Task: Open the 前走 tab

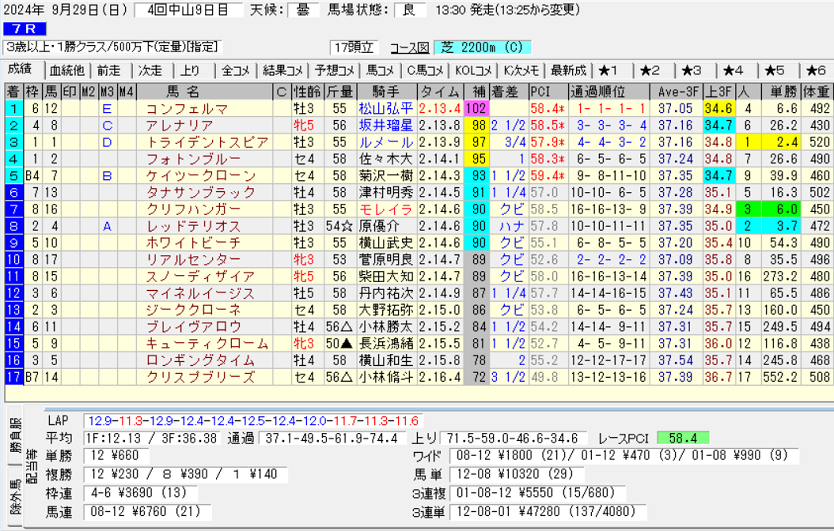Action: tap(108, 70)
